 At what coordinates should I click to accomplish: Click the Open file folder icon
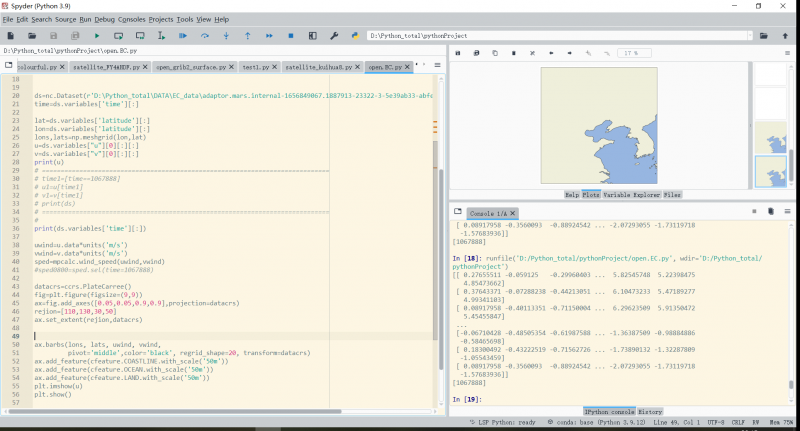coord(31,36)
